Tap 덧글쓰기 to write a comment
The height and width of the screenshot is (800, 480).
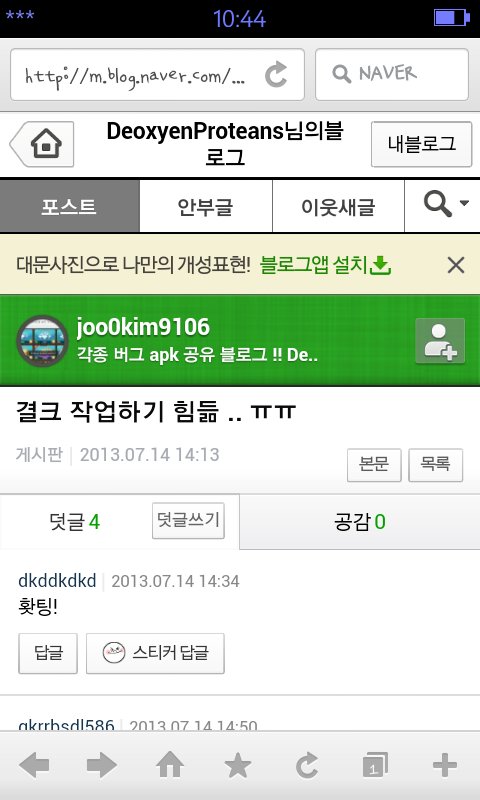pos(188,520)
